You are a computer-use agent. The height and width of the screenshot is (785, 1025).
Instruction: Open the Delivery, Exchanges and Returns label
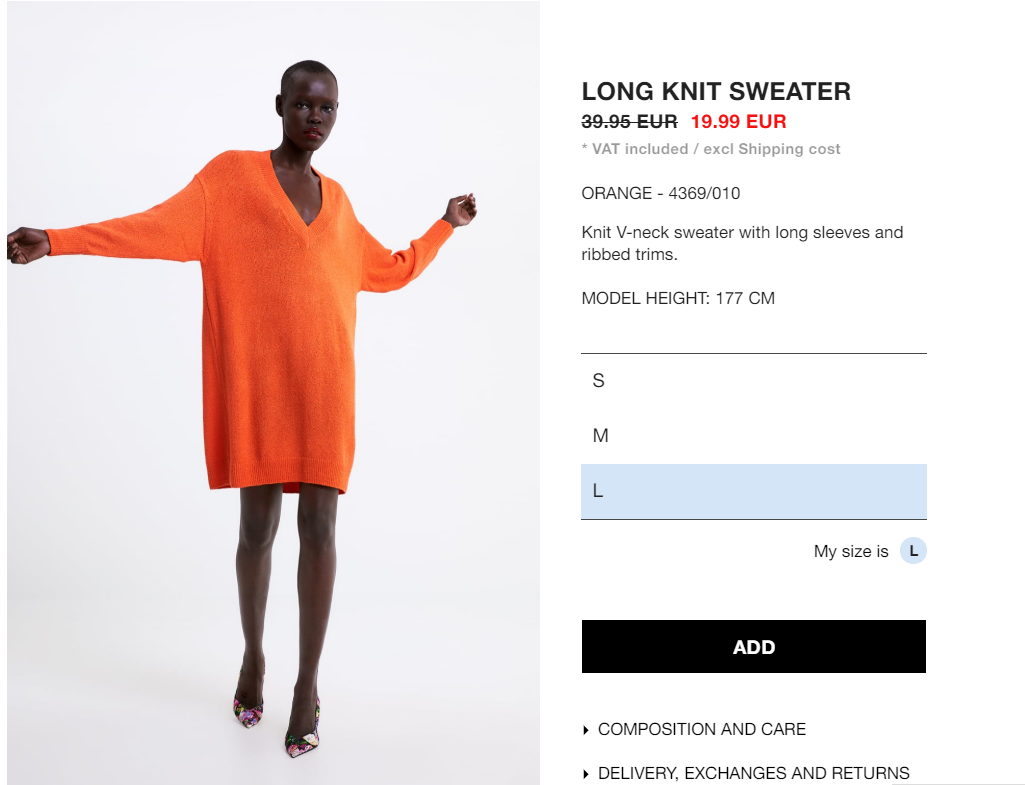click(754, 773)
